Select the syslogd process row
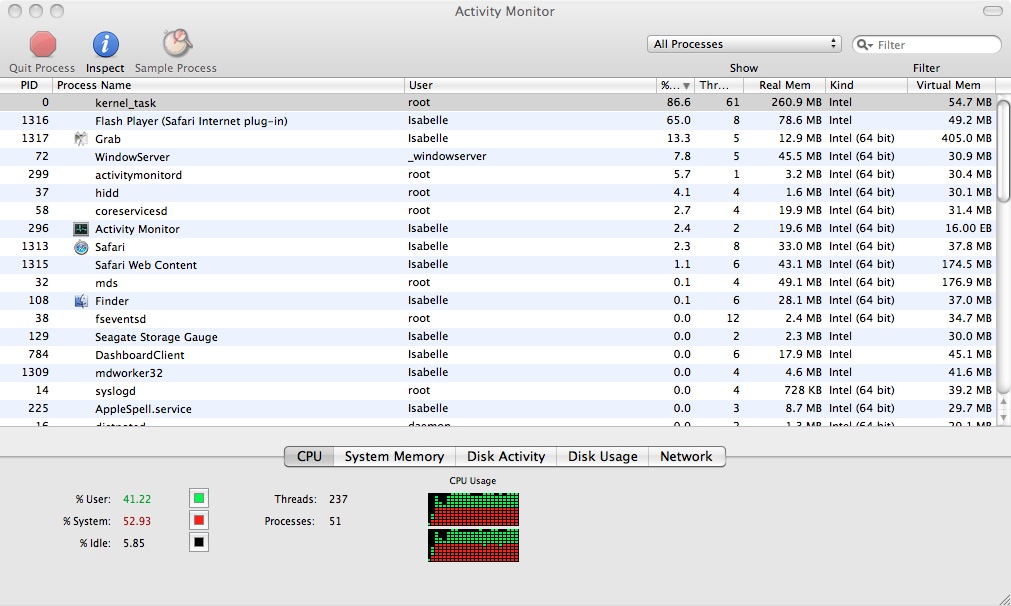Image resolution: width=1011 pixels, height=606 pixels. pos(498,391)
